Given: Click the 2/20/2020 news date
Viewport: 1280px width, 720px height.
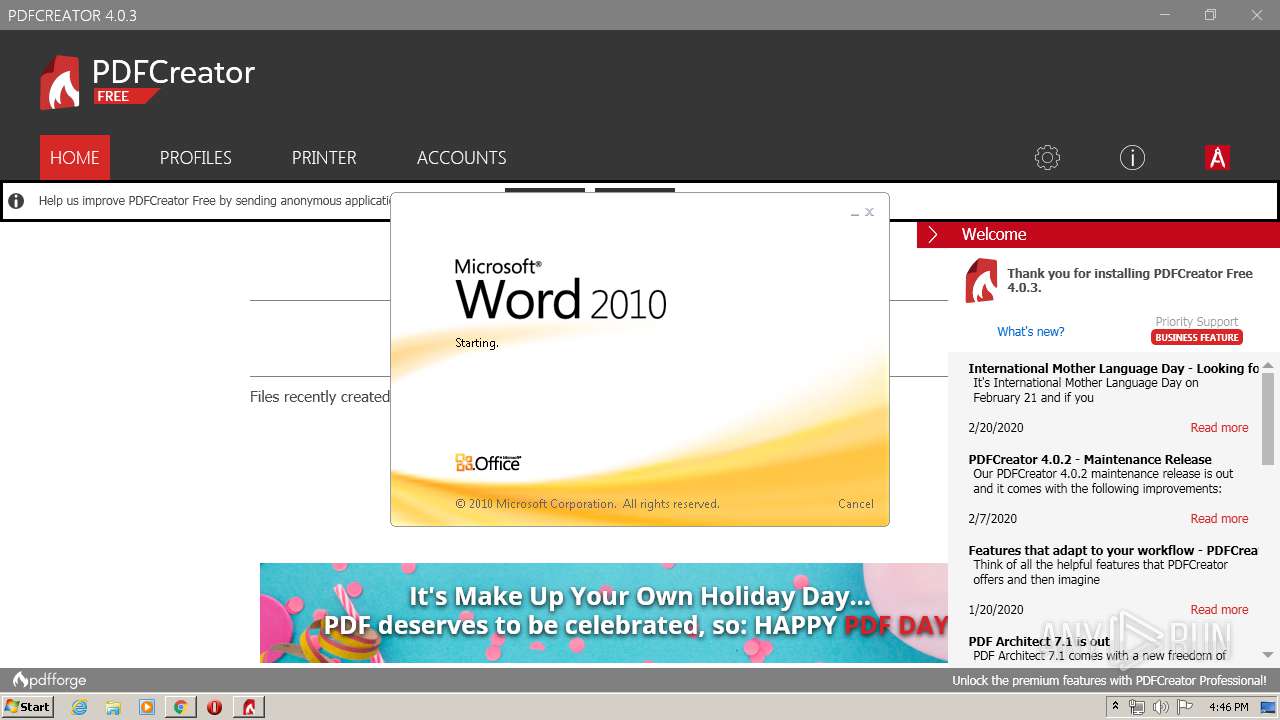Looking at the screenshot, I should (996, 428).
